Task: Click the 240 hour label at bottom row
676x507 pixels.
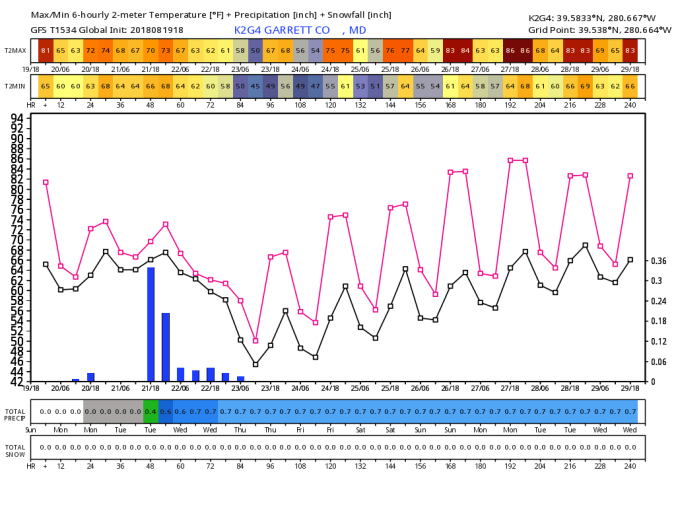Action: (630, 466)
